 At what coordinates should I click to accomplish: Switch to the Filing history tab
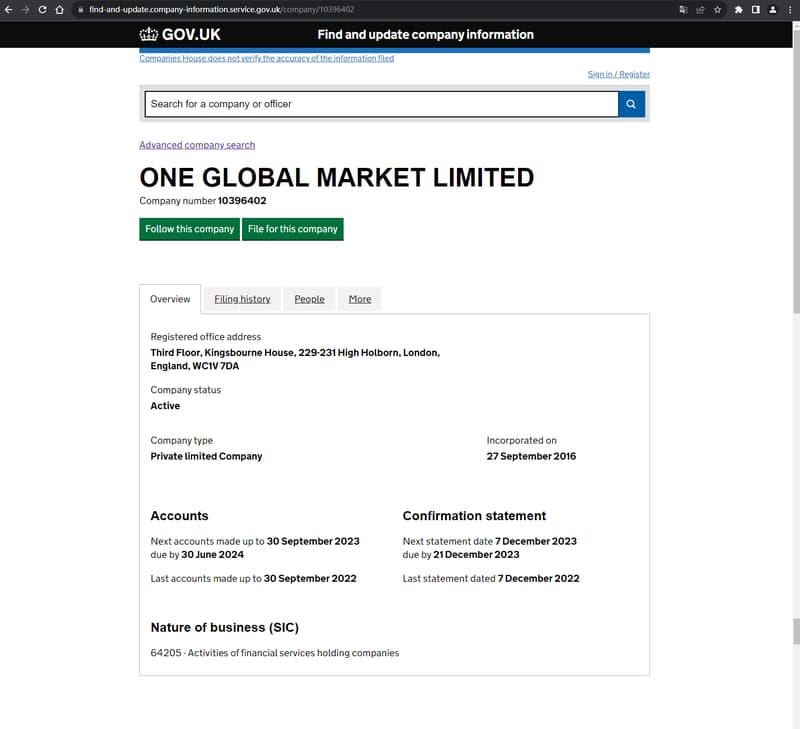[242, 299]
